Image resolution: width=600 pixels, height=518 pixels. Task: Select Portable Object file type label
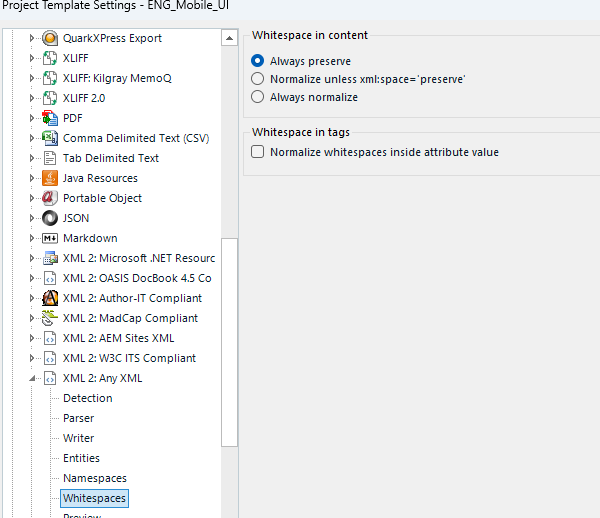point(102,198)
